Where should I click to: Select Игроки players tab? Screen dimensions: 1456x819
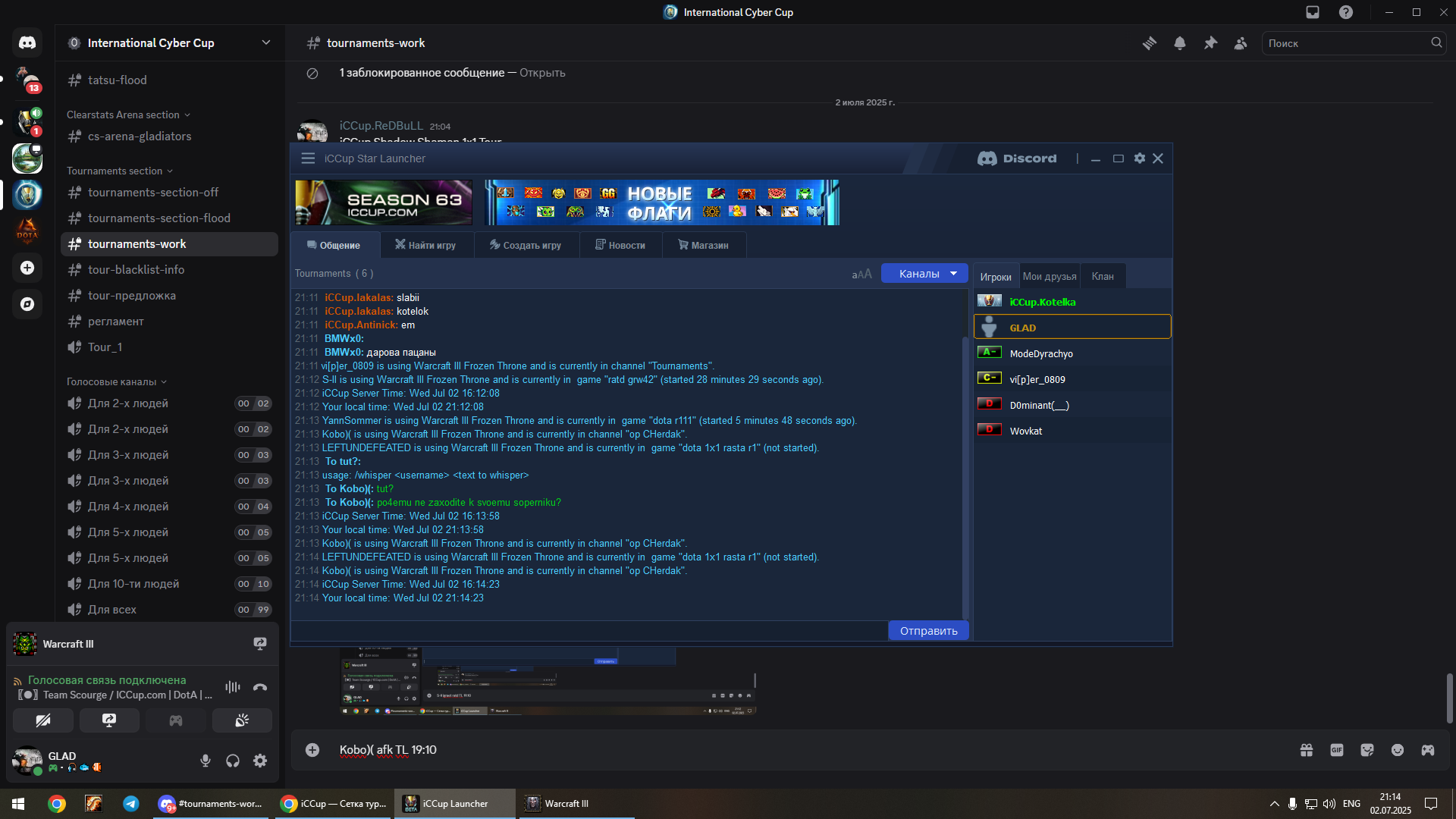pyautogui.click(x=996, y=276)
